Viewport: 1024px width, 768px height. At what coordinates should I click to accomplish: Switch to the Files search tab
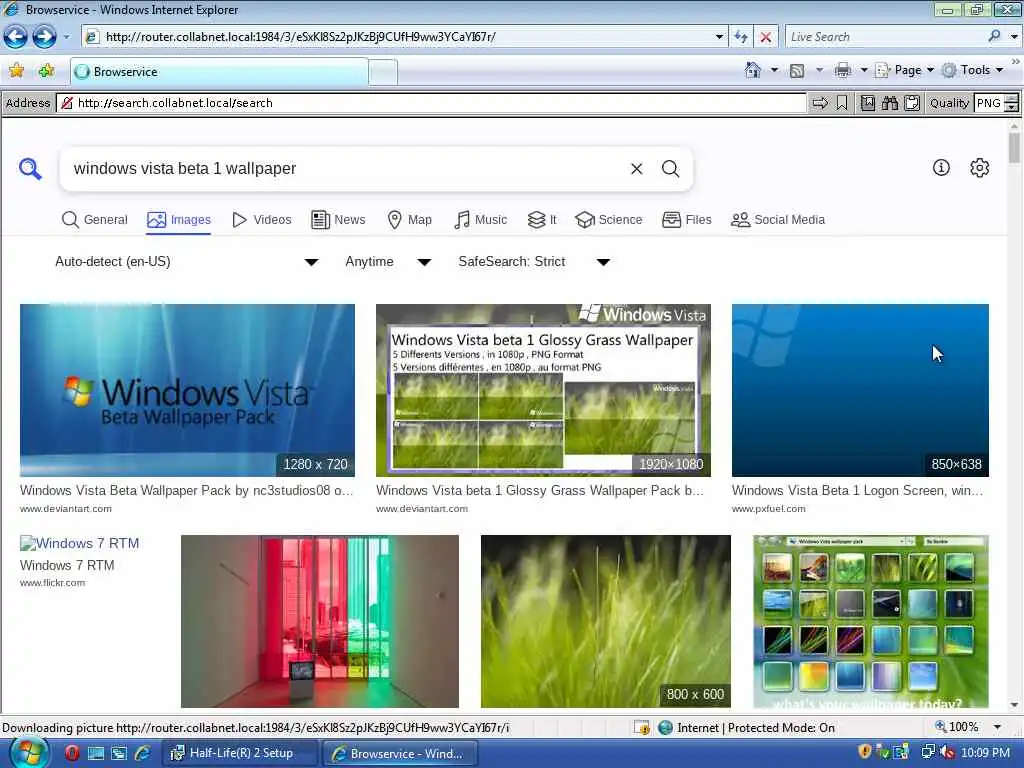pyautogui.click(x=686, y=220)
